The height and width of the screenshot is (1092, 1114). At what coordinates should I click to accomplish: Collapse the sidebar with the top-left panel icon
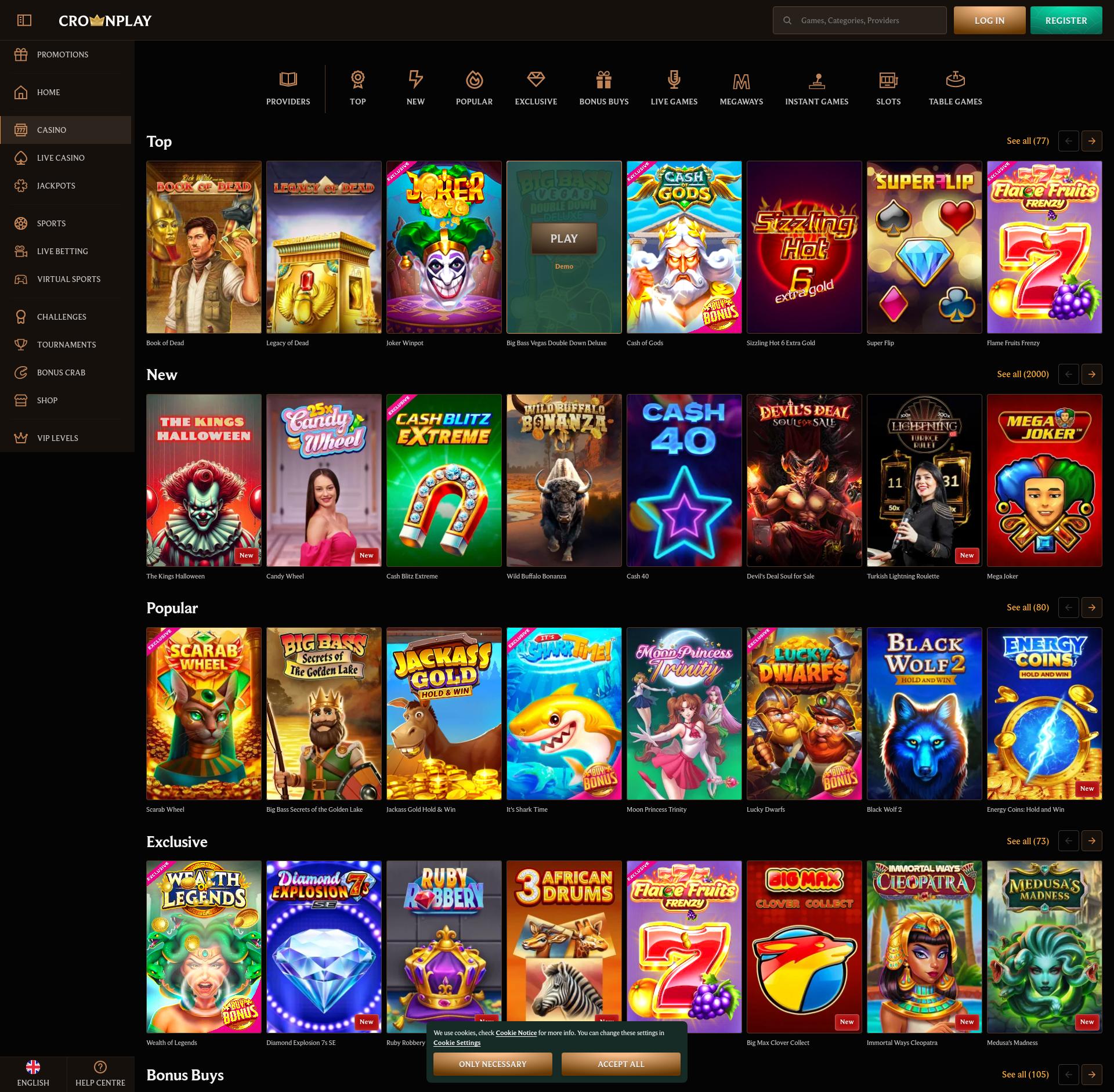click(24, 19)
